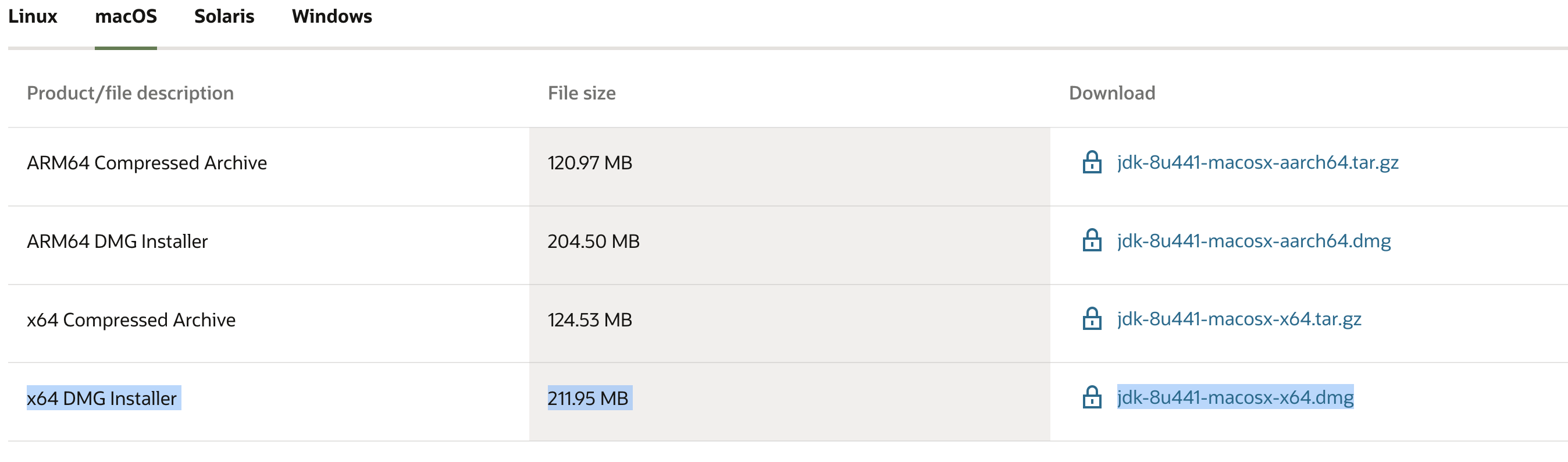
Task: Click the highlighted 211.95 MB file size
Action: (x=587, y=399)
